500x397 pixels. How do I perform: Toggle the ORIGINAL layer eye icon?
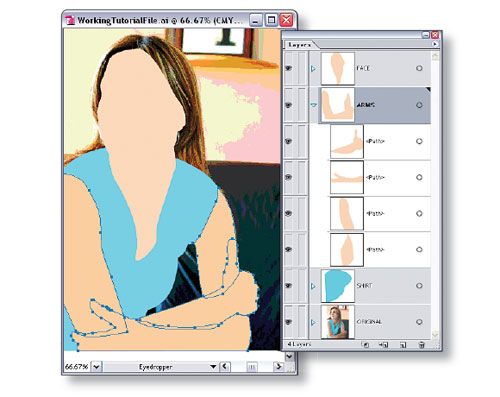(x=289, y=322)
